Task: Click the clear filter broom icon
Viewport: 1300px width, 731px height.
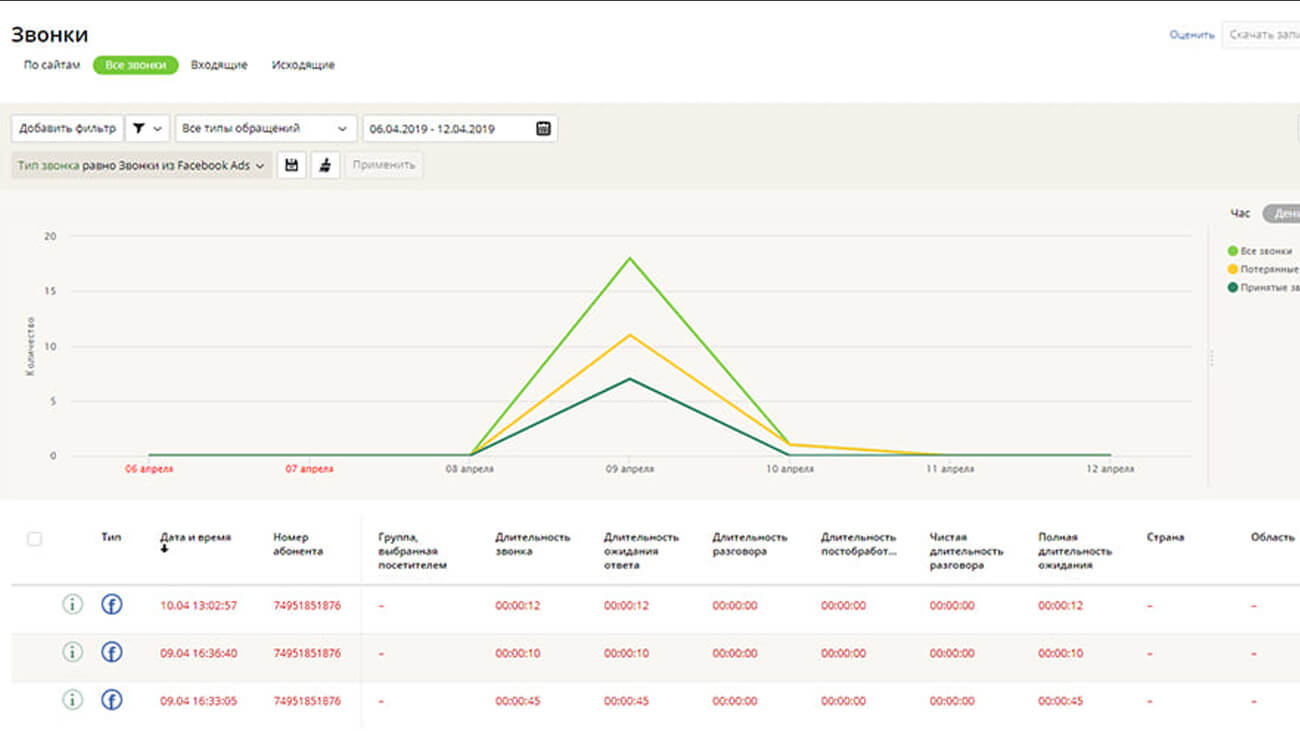Action: [x=325, y=165]
